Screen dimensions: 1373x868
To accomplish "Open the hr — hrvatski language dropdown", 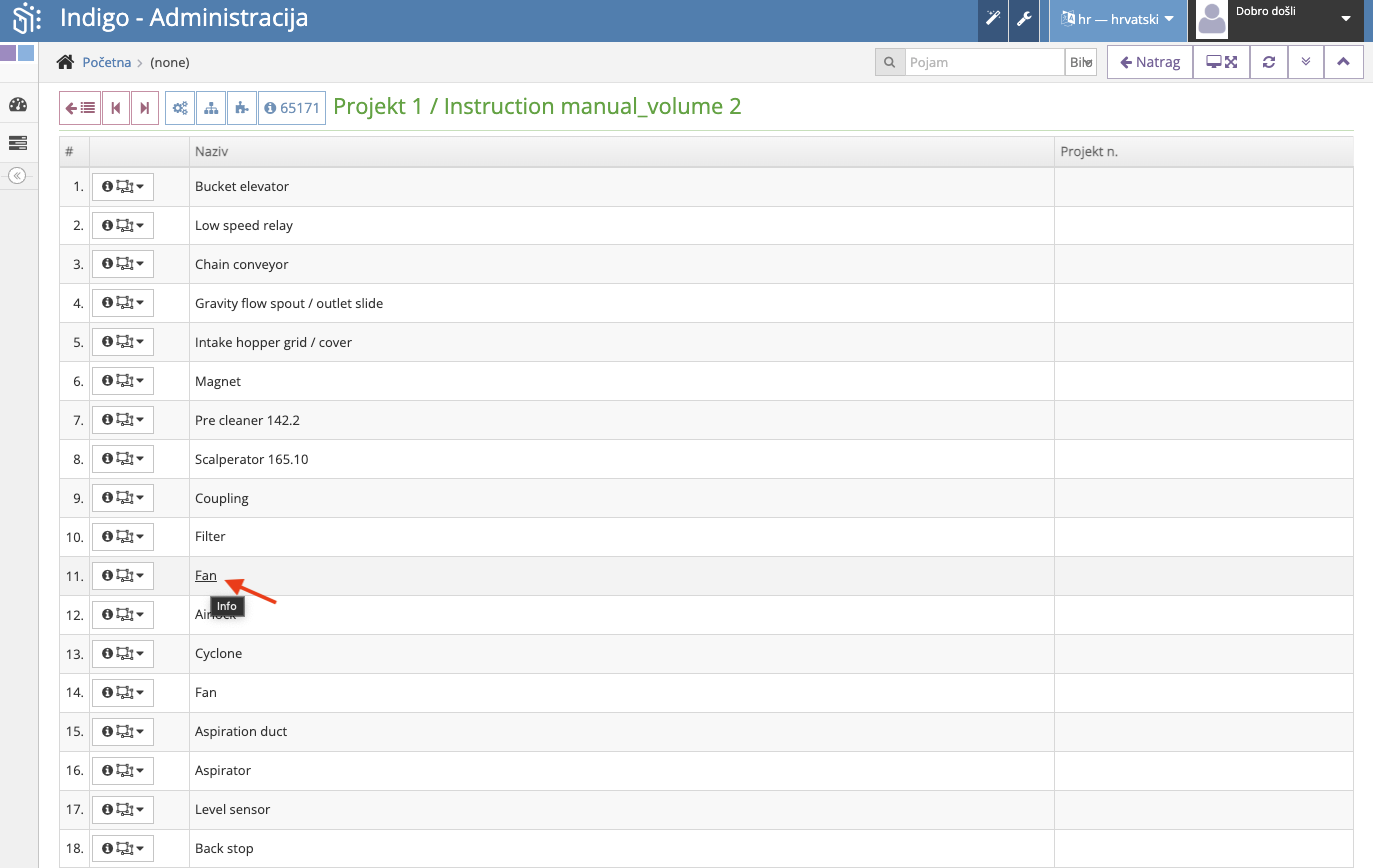I will coord(1117,19).
